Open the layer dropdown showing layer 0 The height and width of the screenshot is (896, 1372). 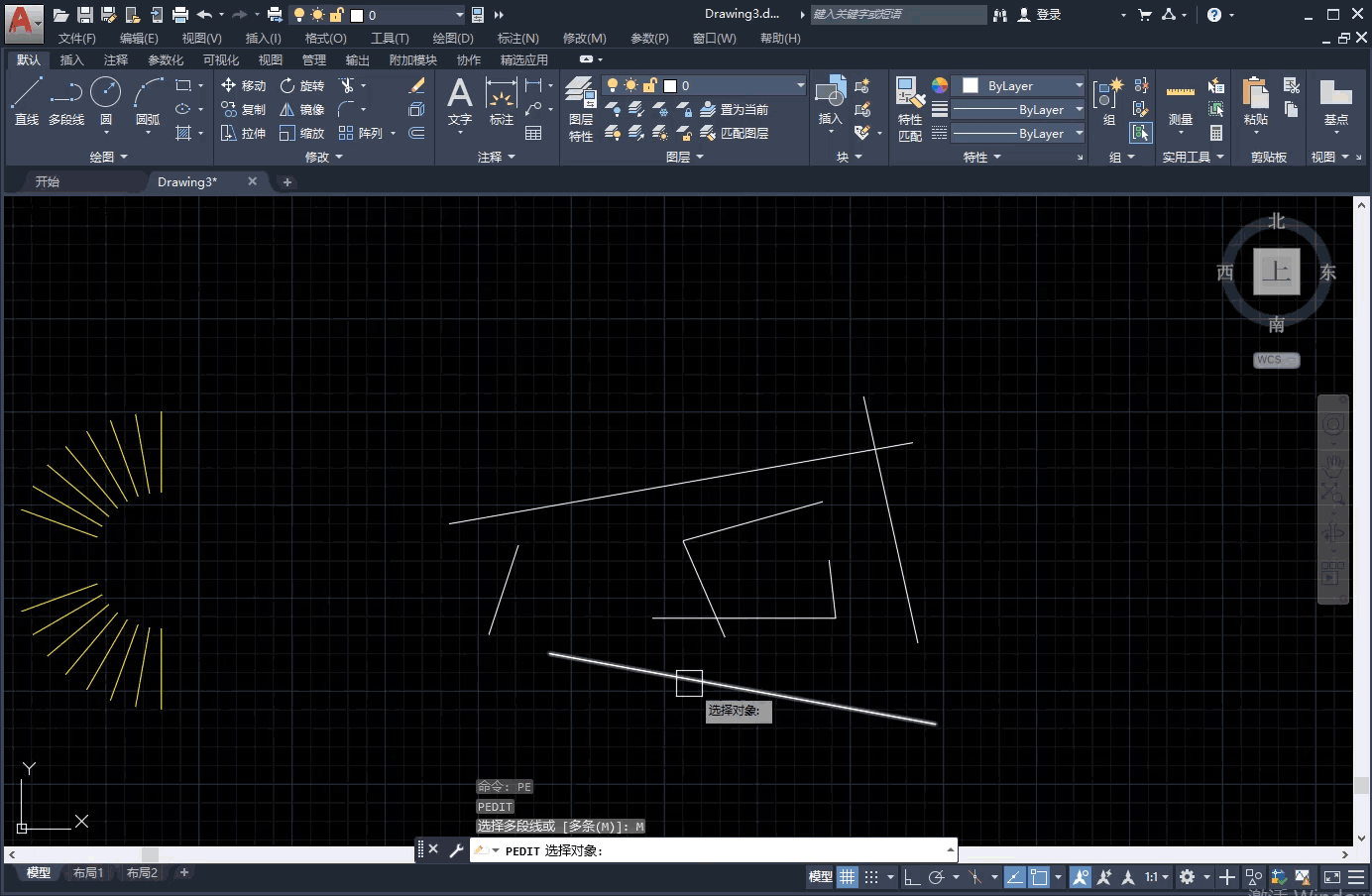[x=704, y=85]
